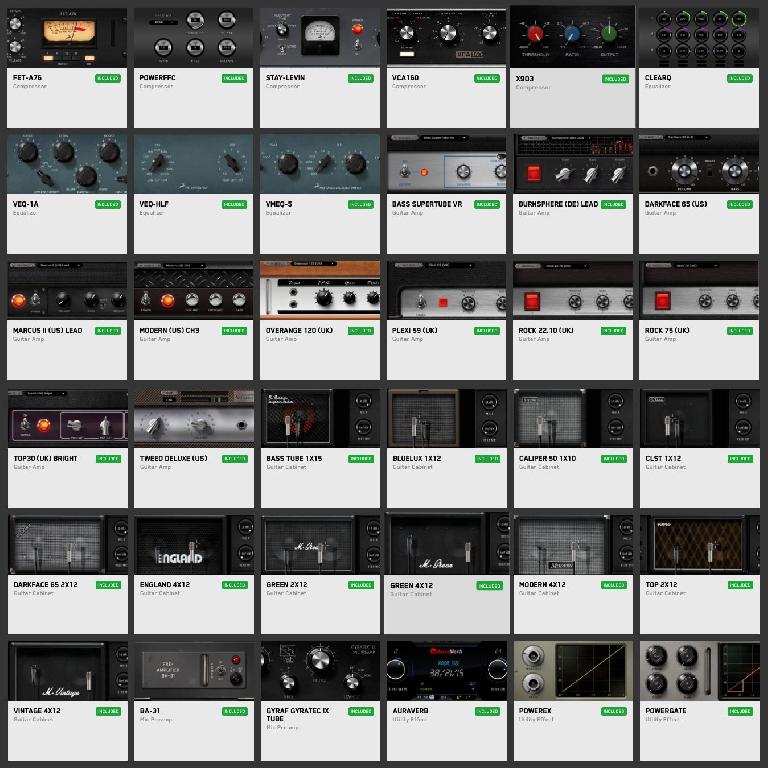Select the VEQ-1A equalizer thumbnail
768x768 pixels.
click(67, 164)
